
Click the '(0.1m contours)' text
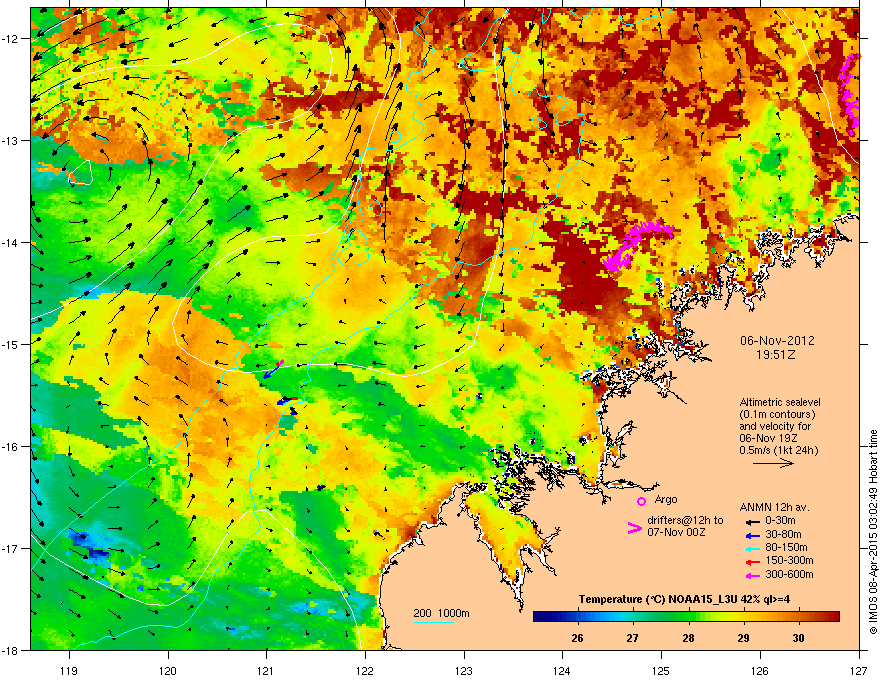(x=777, y=415)
